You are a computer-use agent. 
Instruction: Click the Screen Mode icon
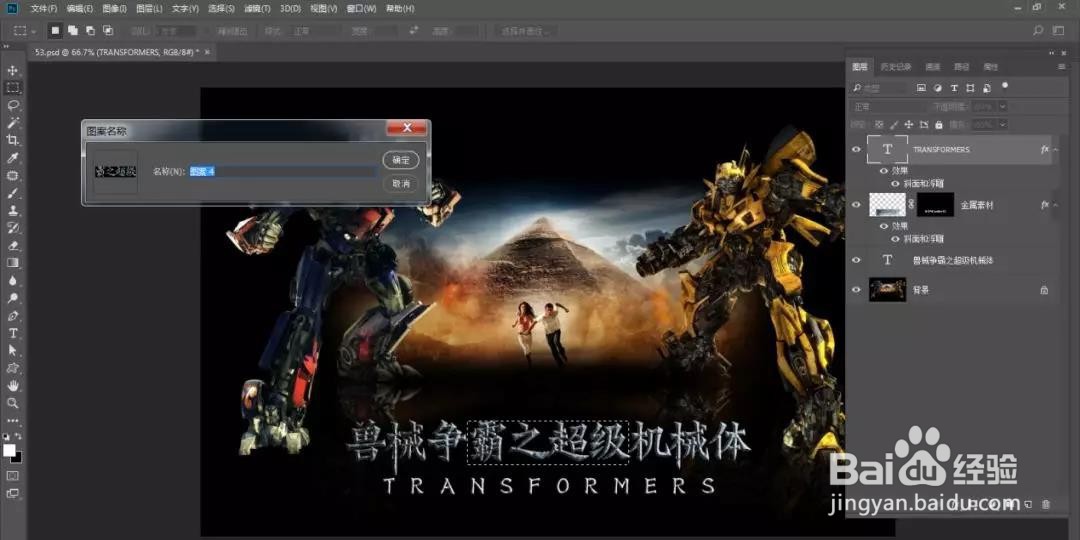pos(12,493)
